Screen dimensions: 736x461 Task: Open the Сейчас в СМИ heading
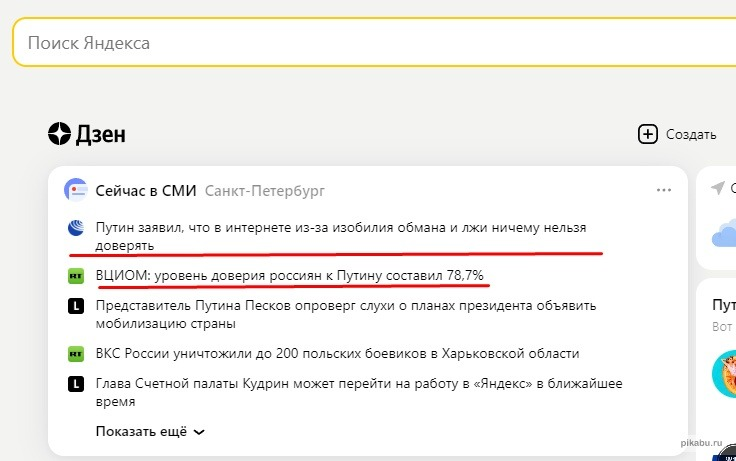tap(145, 190)
